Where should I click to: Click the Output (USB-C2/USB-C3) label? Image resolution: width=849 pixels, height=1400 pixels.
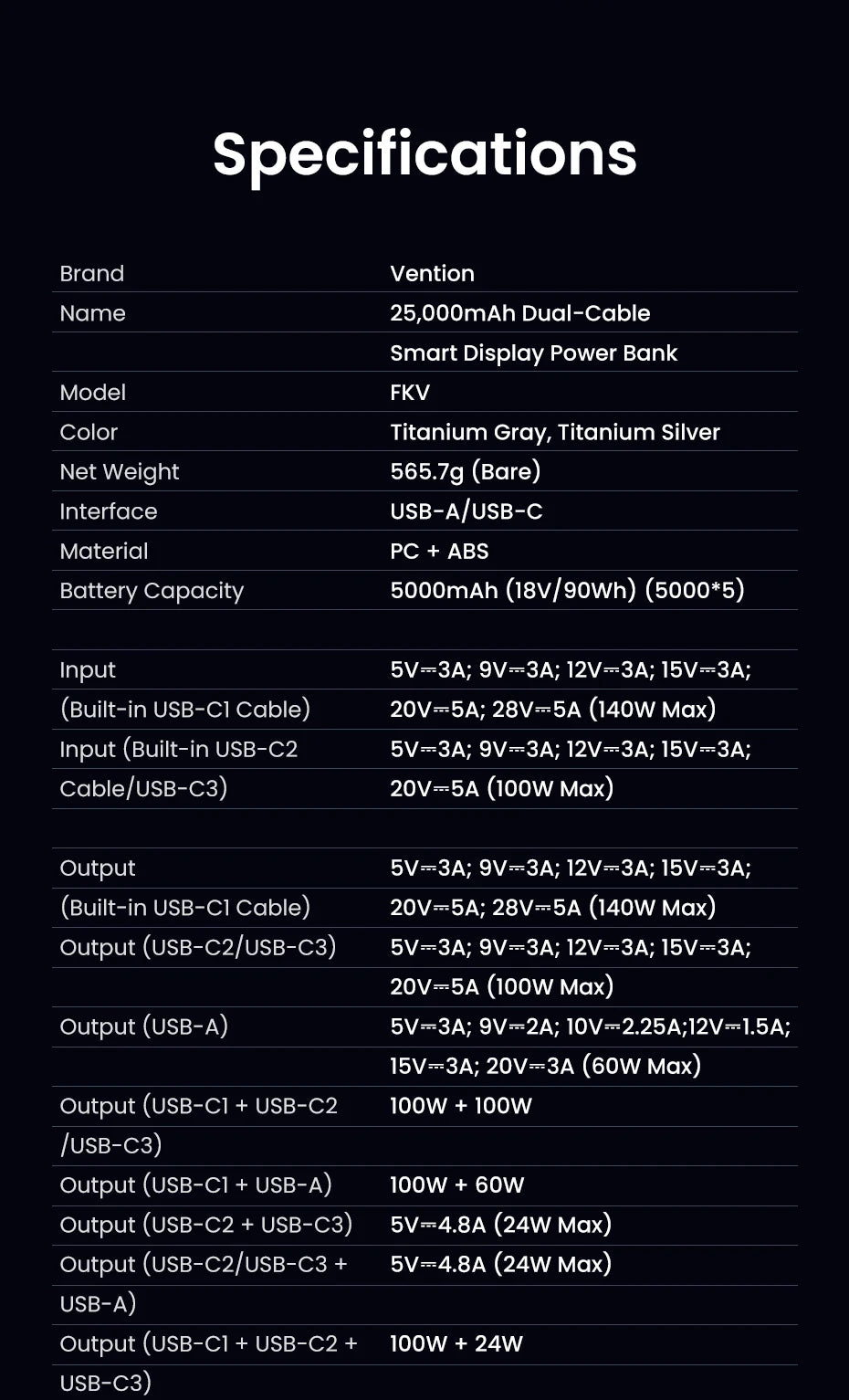pos(198,947)
